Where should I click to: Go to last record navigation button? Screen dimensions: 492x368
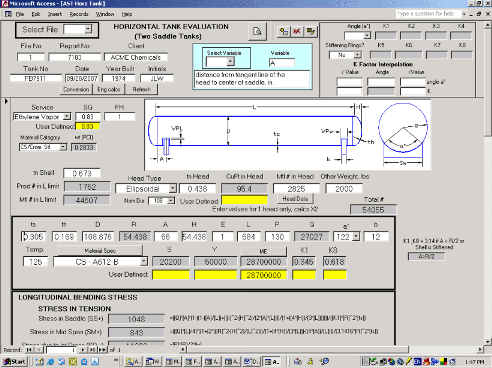pos(92,350)
